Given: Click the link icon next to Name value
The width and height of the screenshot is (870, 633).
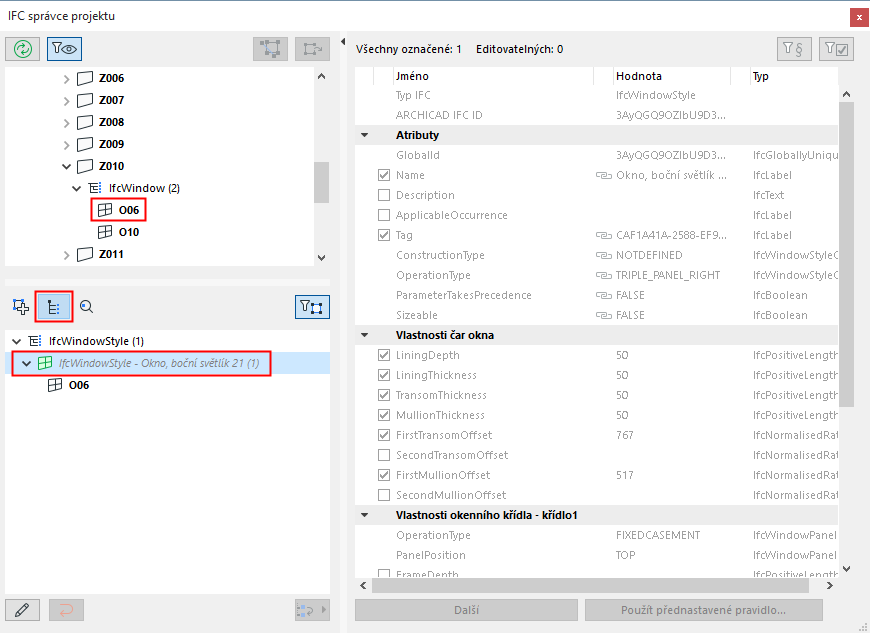Looking at the screenshot, I should pyautogui.click(x=604, y=175).
